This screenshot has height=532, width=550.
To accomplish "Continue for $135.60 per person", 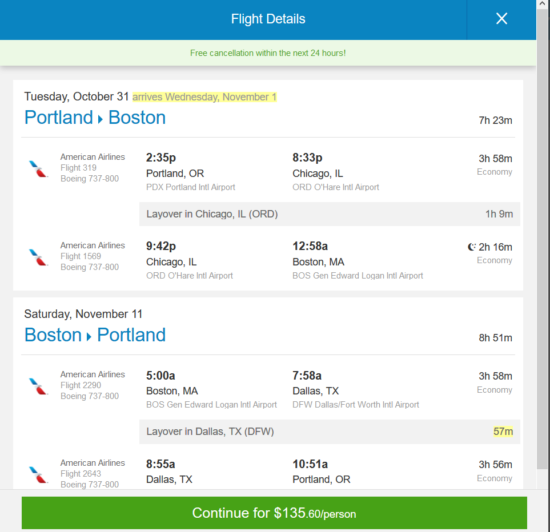I will (x=274, y=513).
